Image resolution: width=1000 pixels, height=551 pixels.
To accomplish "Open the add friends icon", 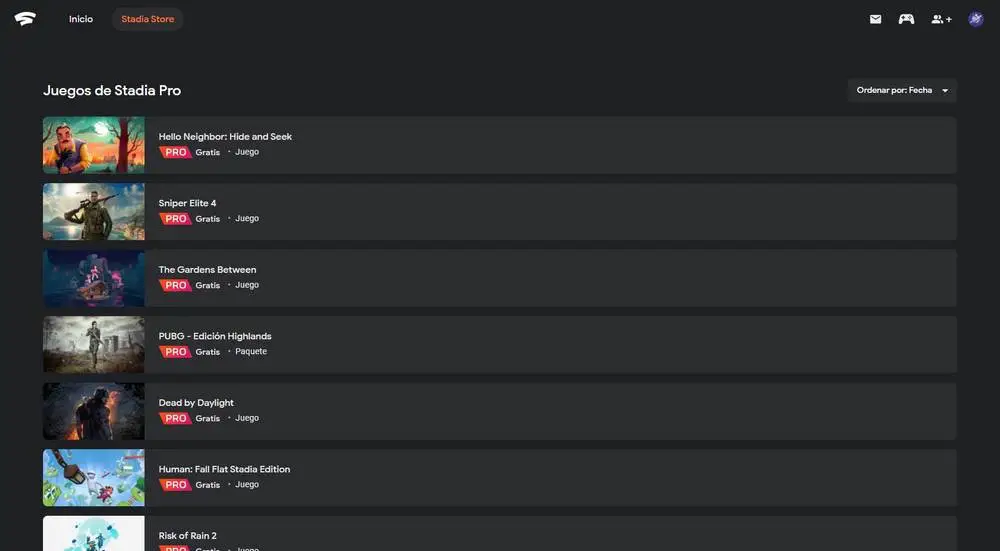I will (x=941, y=19).
